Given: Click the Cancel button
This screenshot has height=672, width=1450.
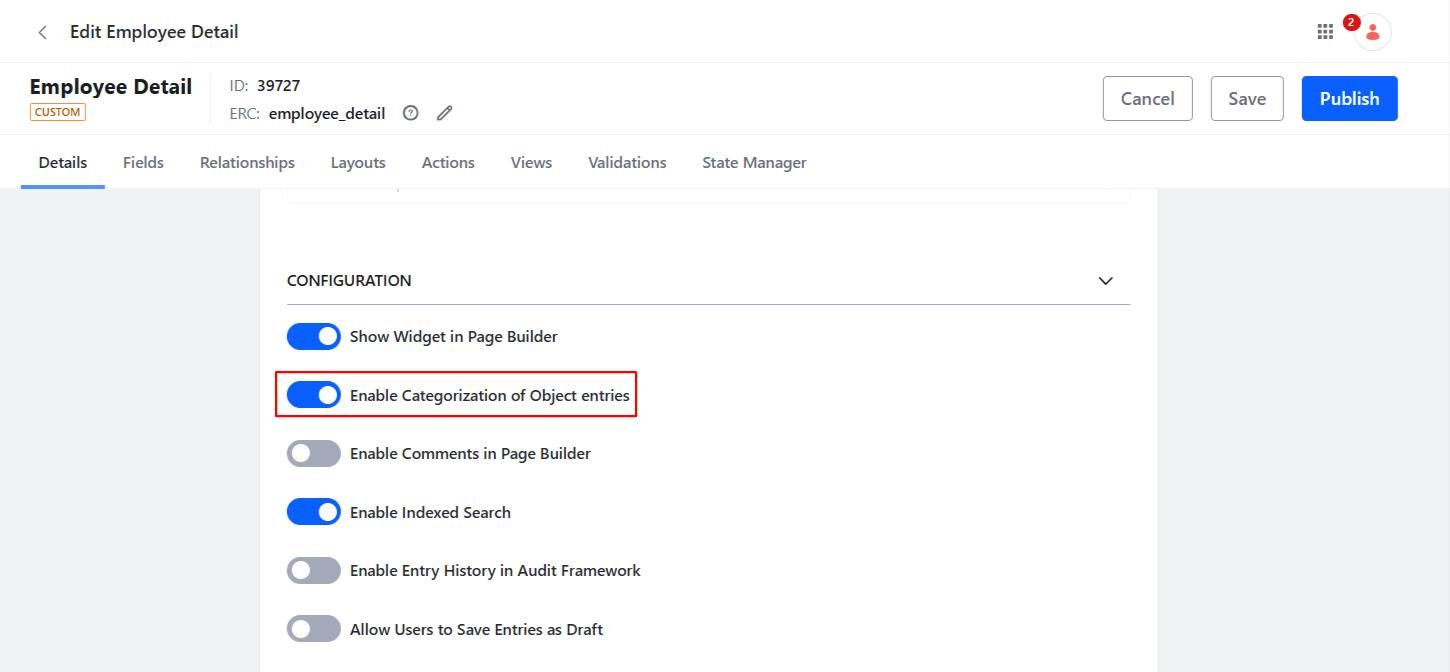Looking at the screenshot, I should pyautogui.click(x=1147, y=98).
